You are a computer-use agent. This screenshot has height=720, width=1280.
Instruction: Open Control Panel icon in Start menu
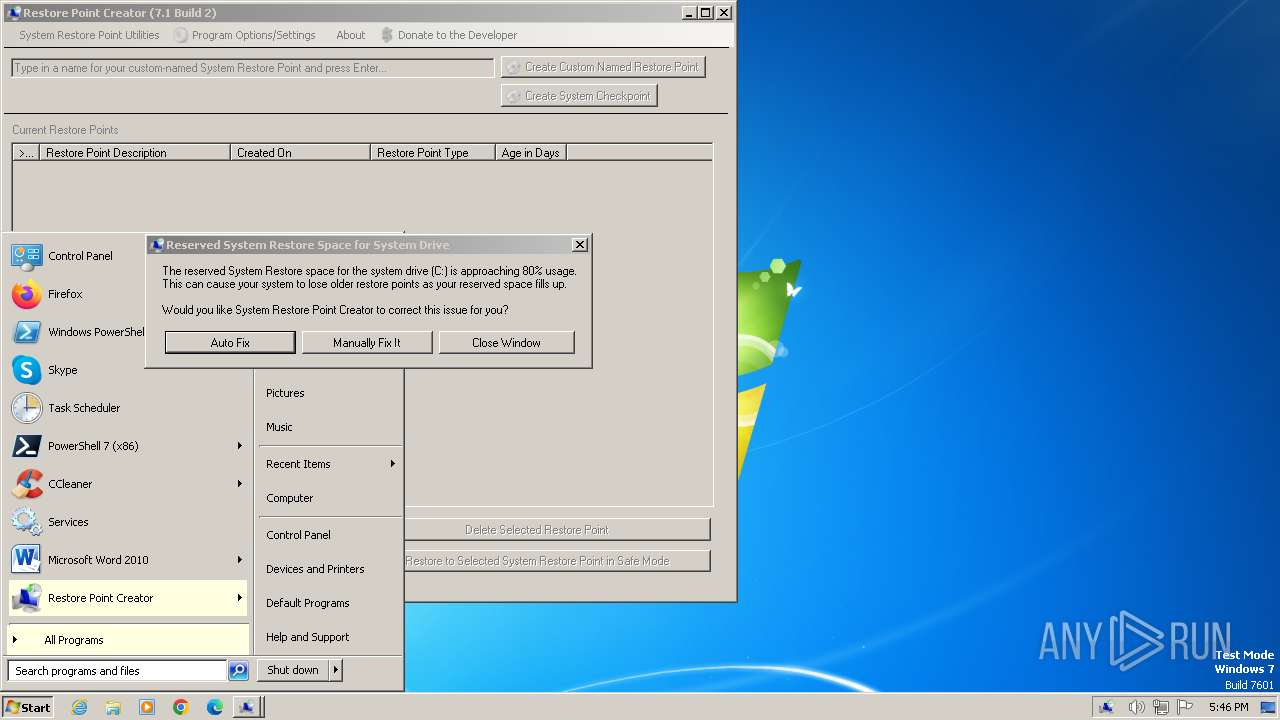pos(27,256)
